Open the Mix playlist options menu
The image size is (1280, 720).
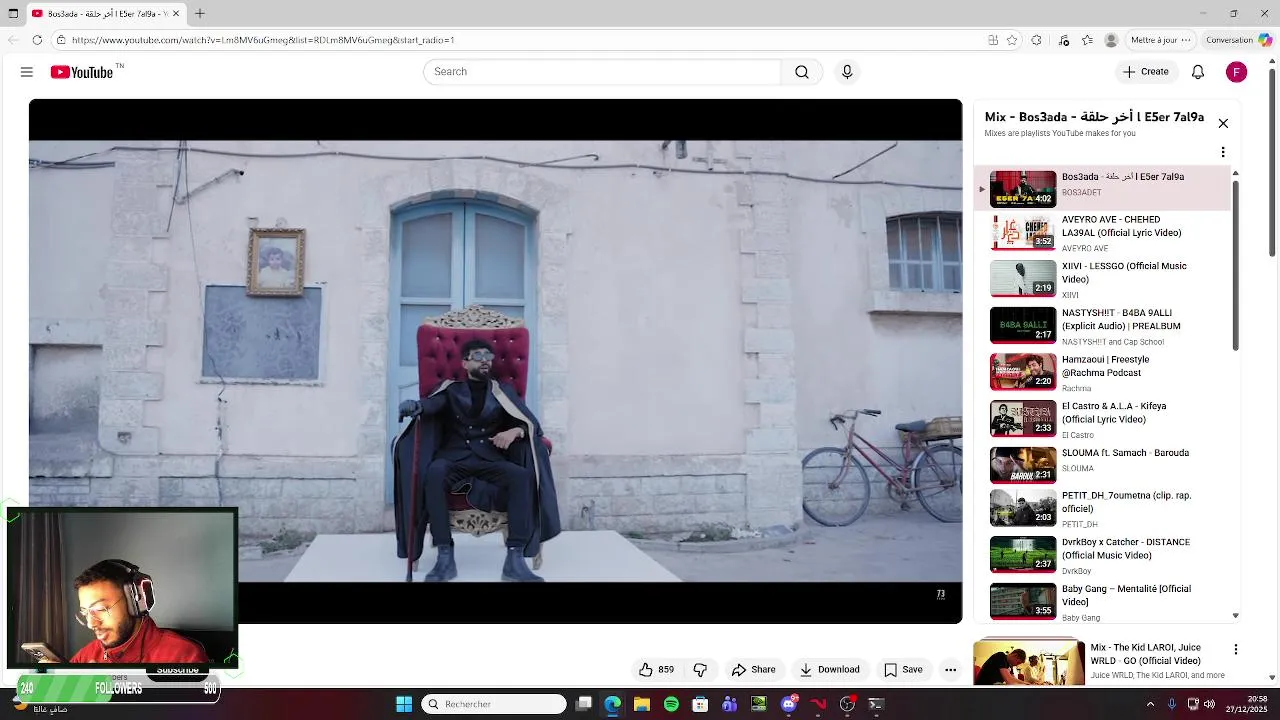(x=1223, y=152)
